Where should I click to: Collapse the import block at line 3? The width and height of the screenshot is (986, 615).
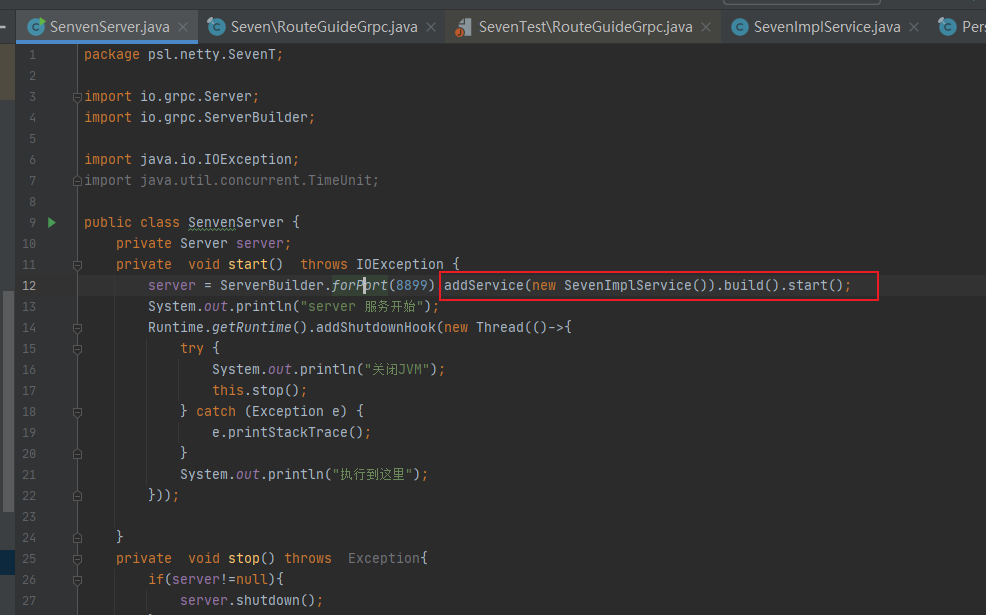(77, 97)
